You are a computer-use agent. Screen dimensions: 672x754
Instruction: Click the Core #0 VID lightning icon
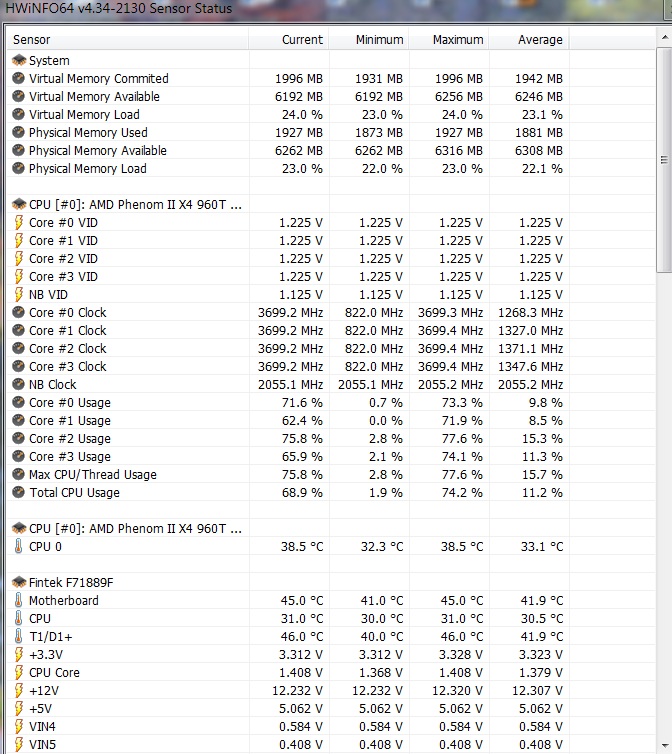point(18,223)
